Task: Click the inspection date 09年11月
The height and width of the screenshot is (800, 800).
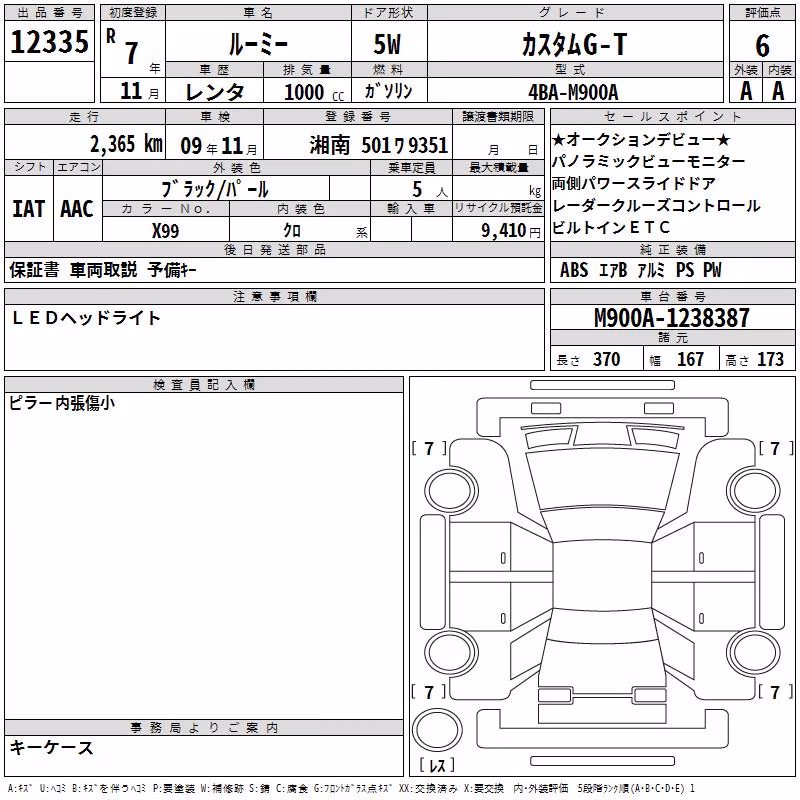Action: 219,146
